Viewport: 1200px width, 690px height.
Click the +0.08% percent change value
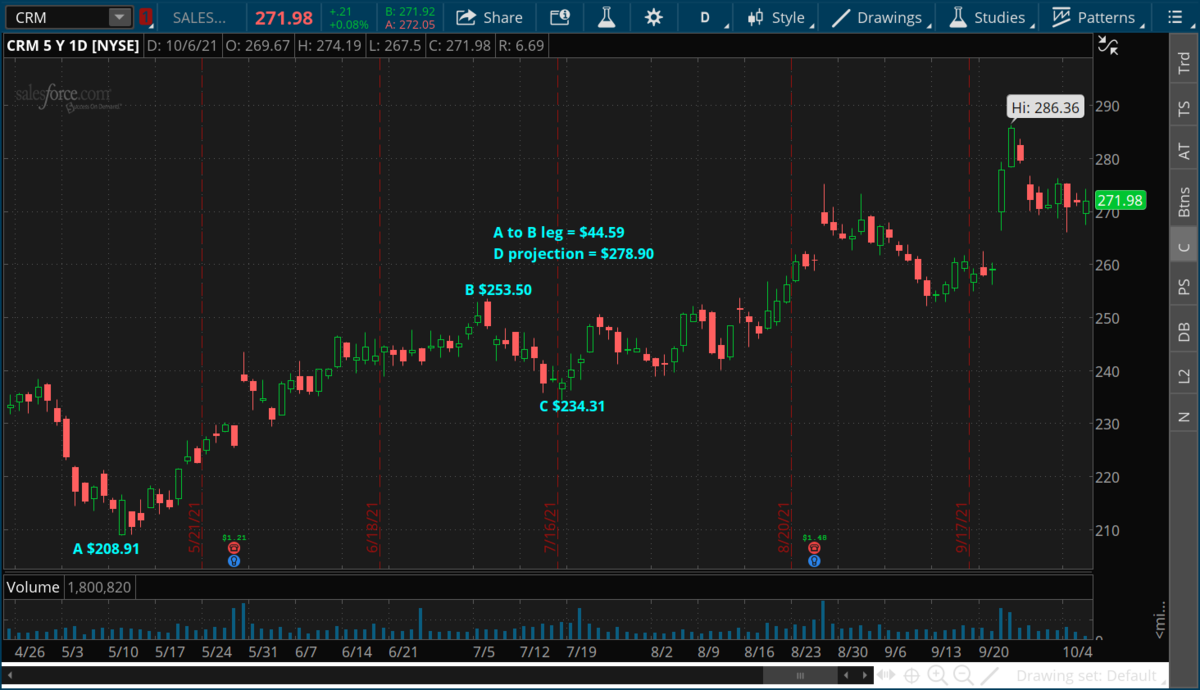click(348, 23)
